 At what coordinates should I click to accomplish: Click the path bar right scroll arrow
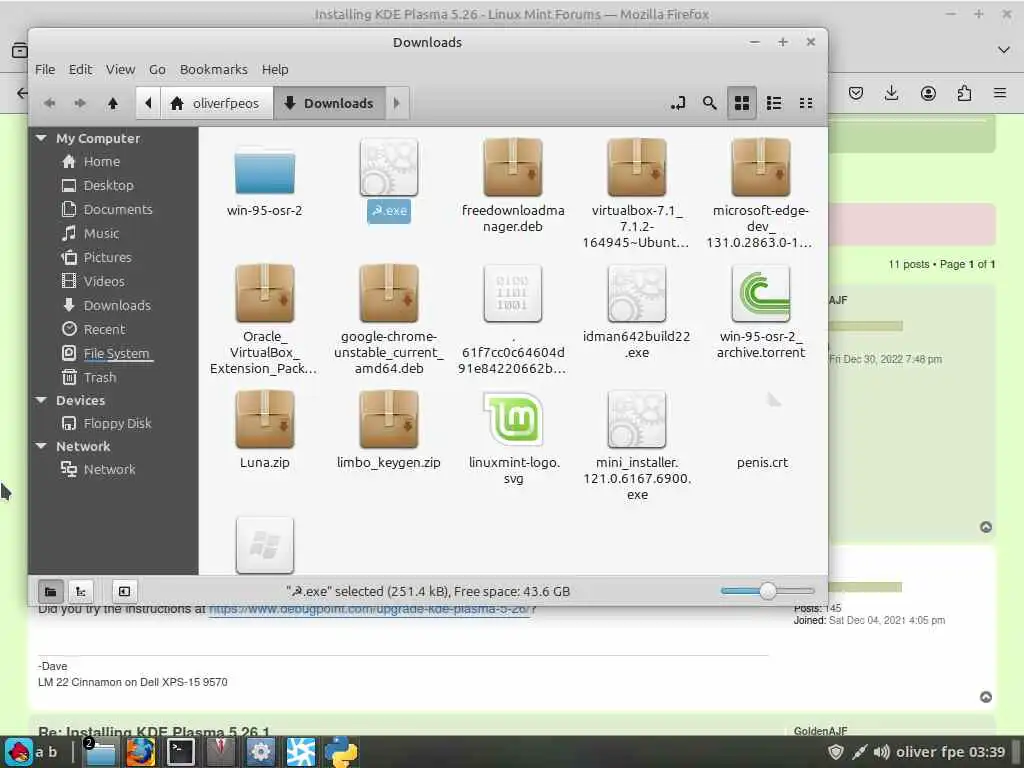coord(397,103)
